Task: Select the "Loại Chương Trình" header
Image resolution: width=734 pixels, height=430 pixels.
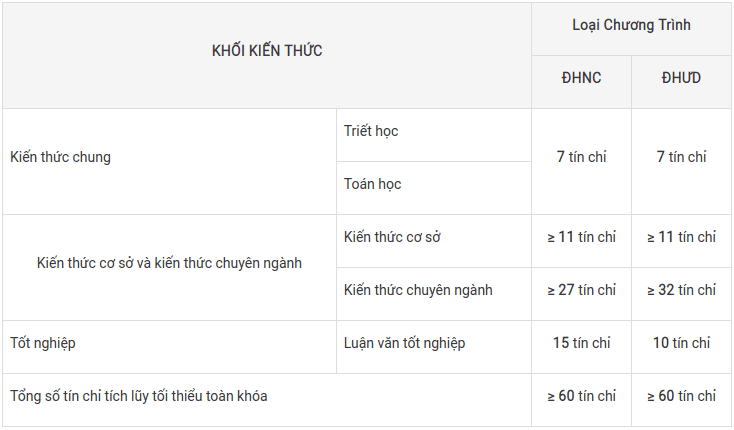Action: (x=631, y=25)
